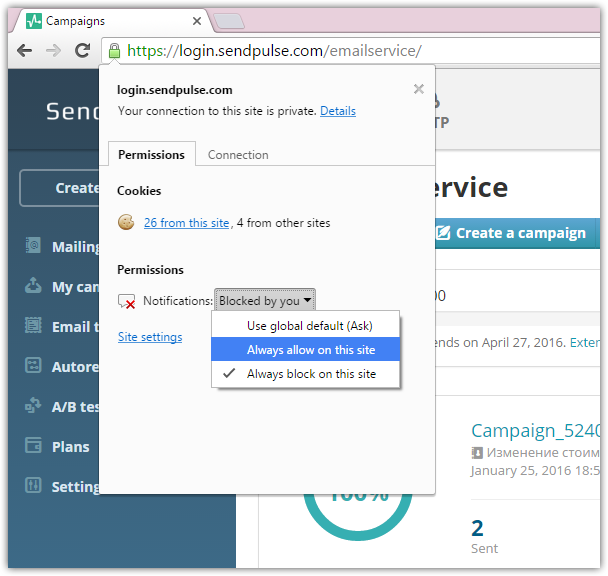
Task: Go back with the browser back arrow
Action: click(24, 50)
